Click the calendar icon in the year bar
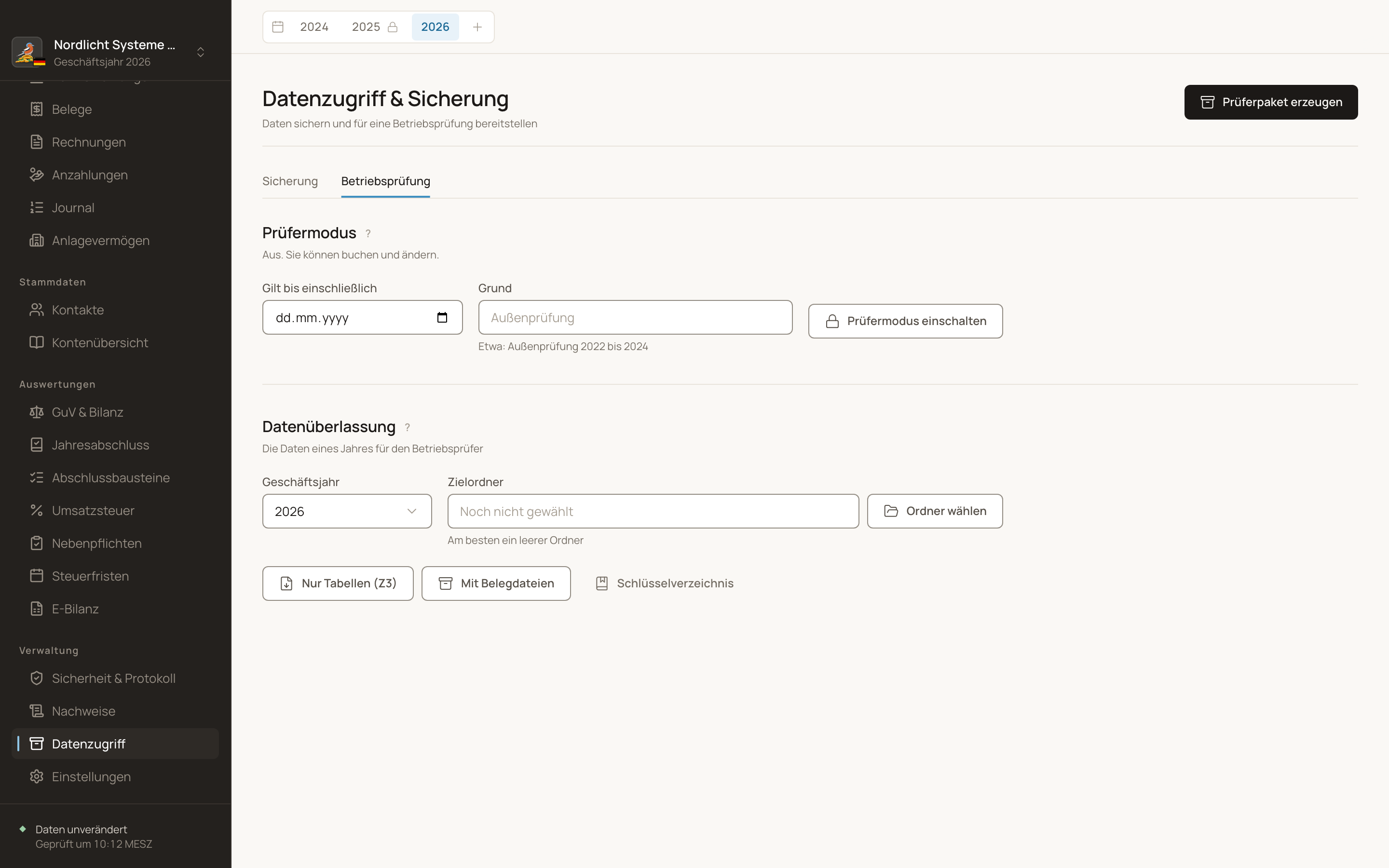This screenshot has height=868, width=1389. tap(278, 27)
